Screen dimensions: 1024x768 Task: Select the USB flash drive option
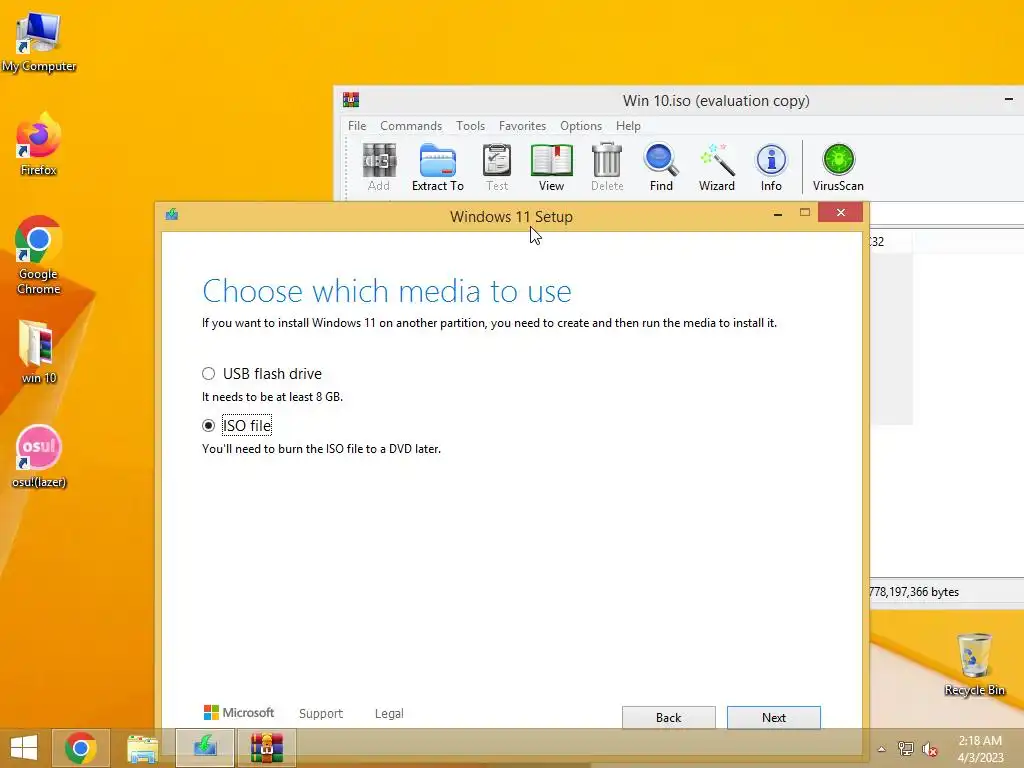pos(262,374)
